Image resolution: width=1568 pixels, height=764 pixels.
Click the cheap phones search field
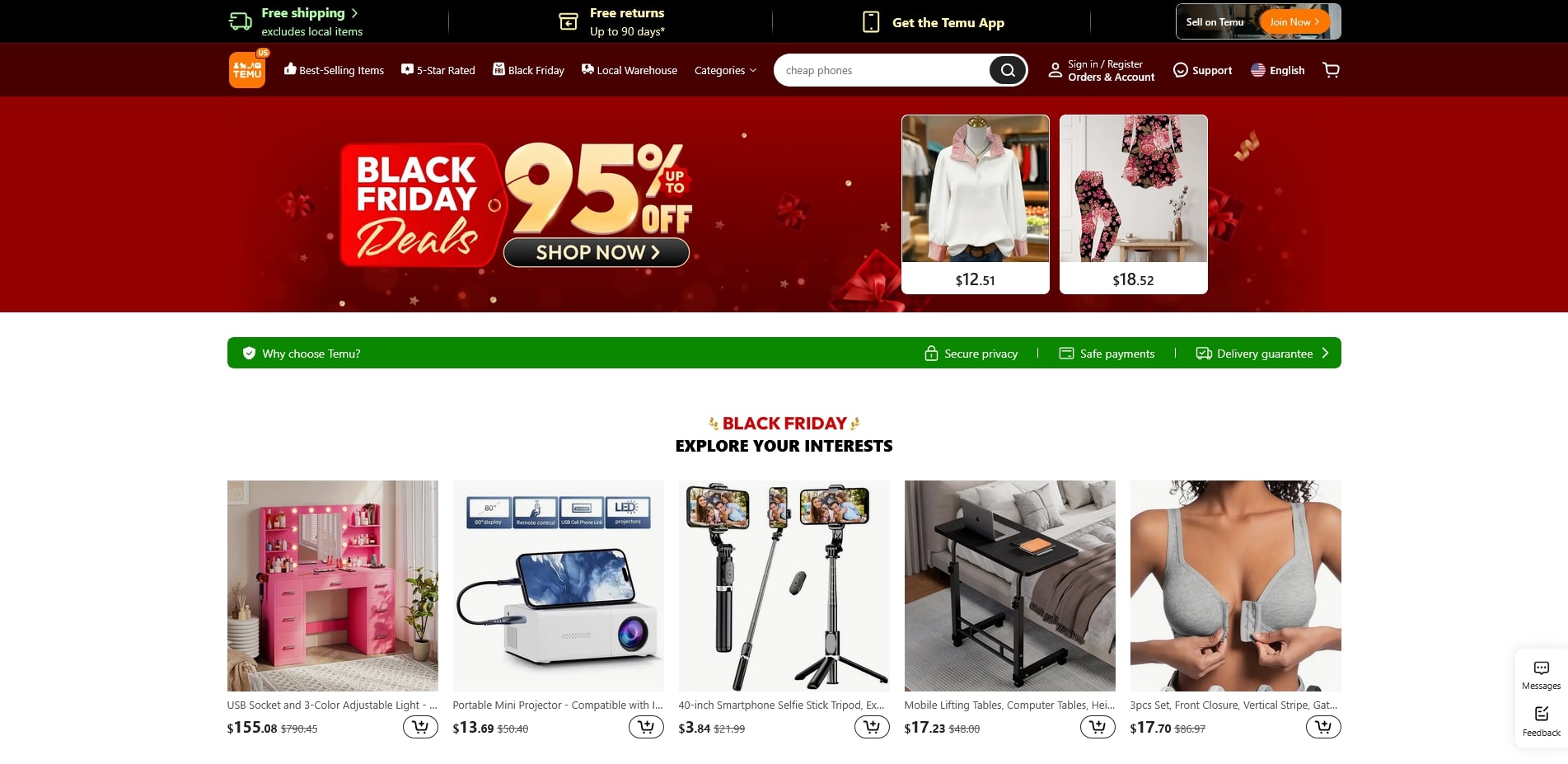click(882, 70)
